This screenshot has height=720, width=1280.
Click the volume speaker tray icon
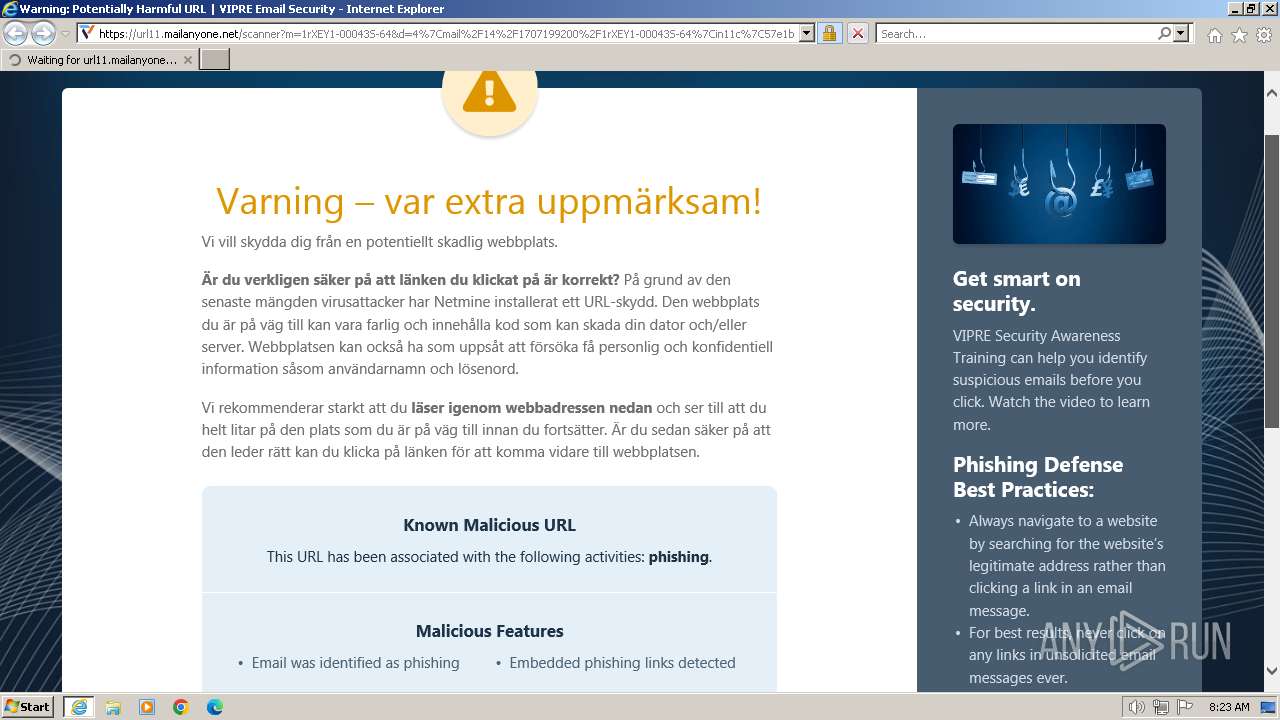pyautogui.click(x=1137, y=707)
